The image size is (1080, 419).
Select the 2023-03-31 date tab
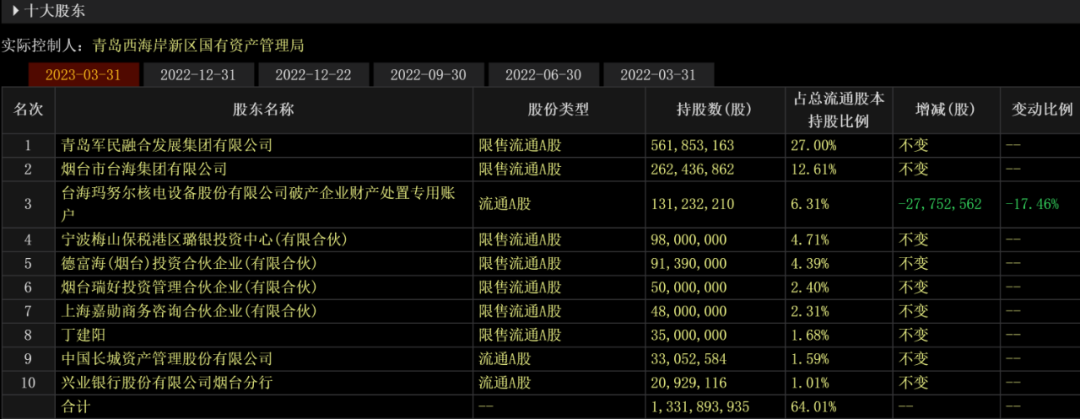tap(83, 74)
